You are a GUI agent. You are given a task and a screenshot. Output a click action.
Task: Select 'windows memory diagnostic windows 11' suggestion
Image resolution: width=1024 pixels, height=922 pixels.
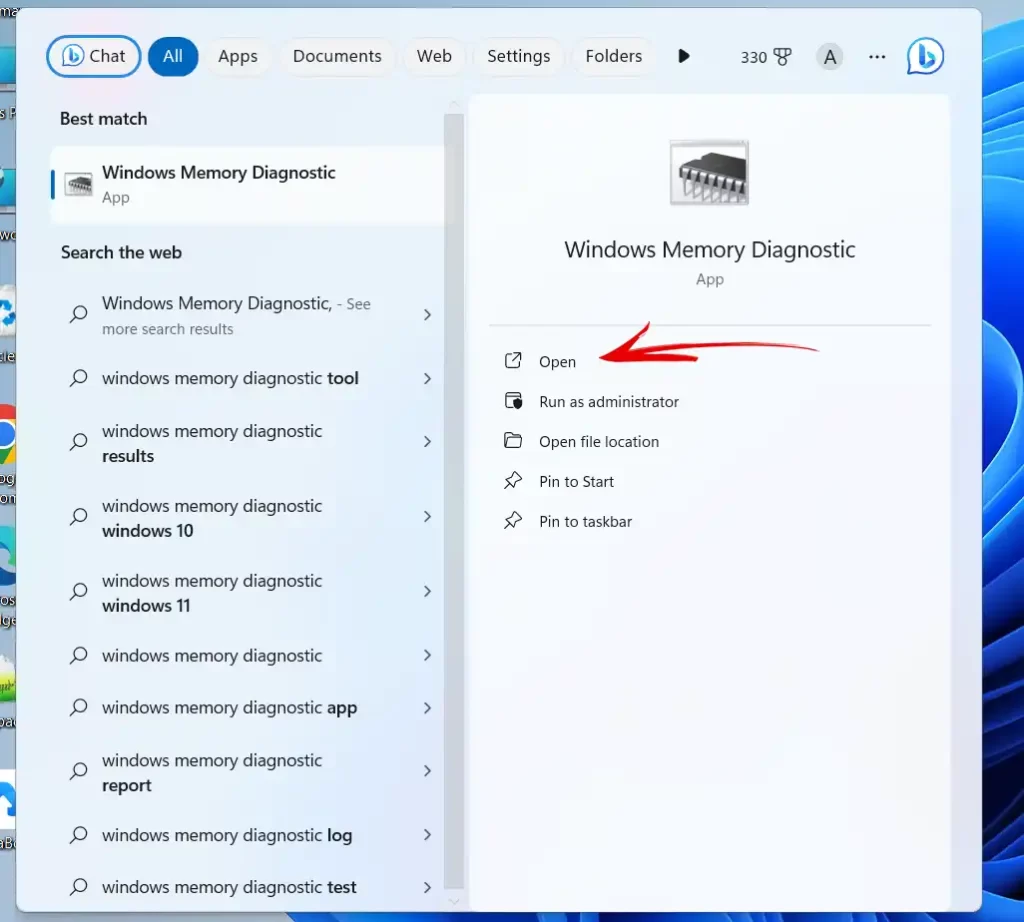click(x=248, y=593)
